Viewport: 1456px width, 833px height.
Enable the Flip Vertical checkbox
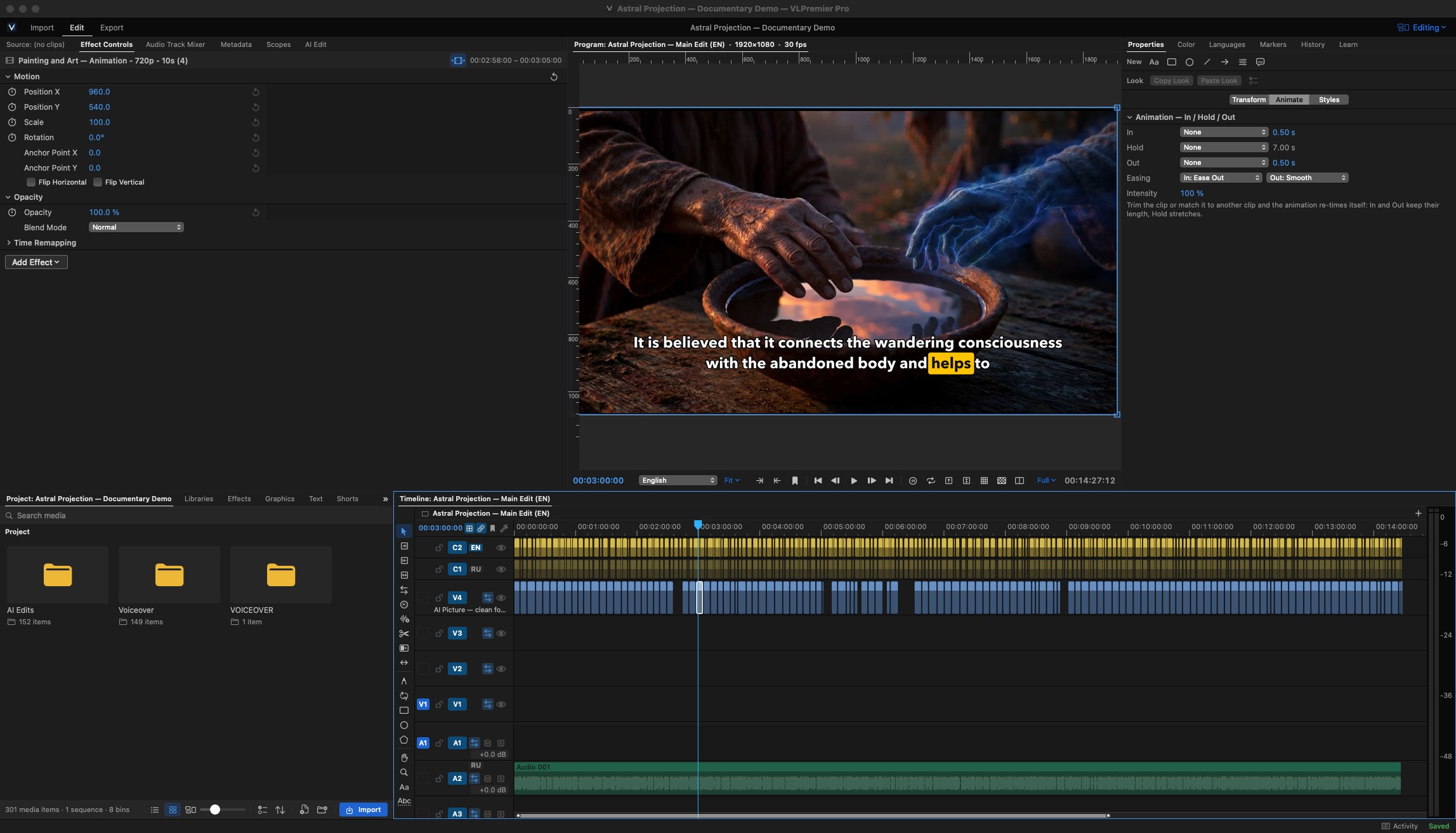tap(98, 182)
